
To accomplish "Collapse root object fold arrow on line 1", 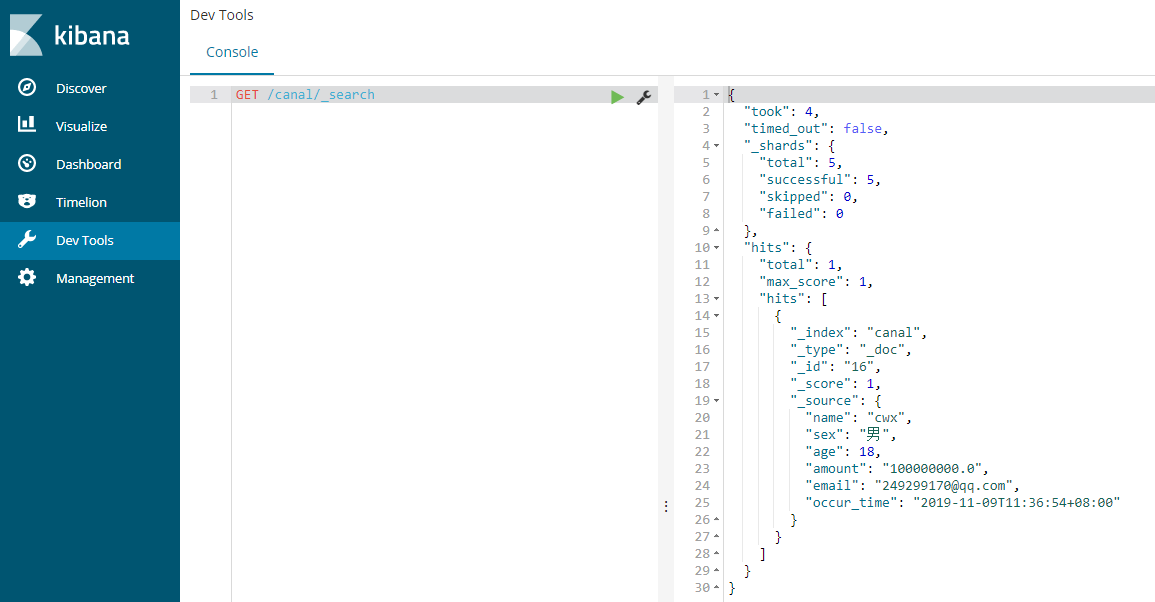I will tap(717, 95).
